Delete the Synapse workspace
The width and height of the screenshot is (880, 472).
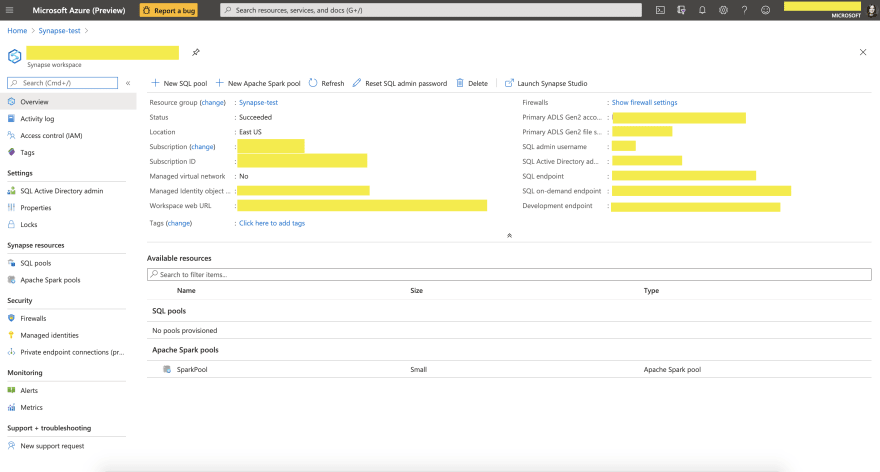click(x=472, y=83)
